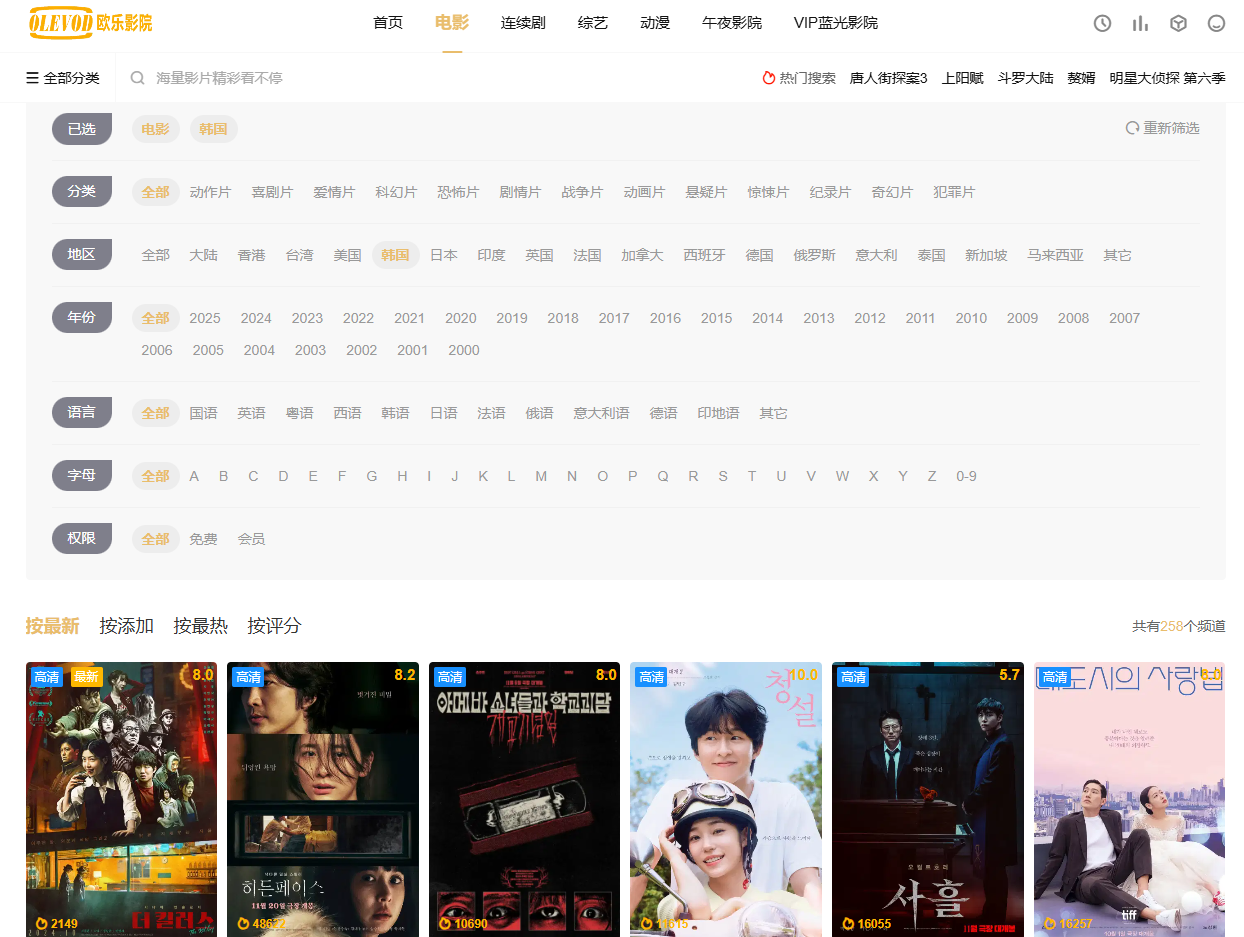This screenshot has width=1244, height=937.
Task: Filter by letter K
Action: point(483,476)
